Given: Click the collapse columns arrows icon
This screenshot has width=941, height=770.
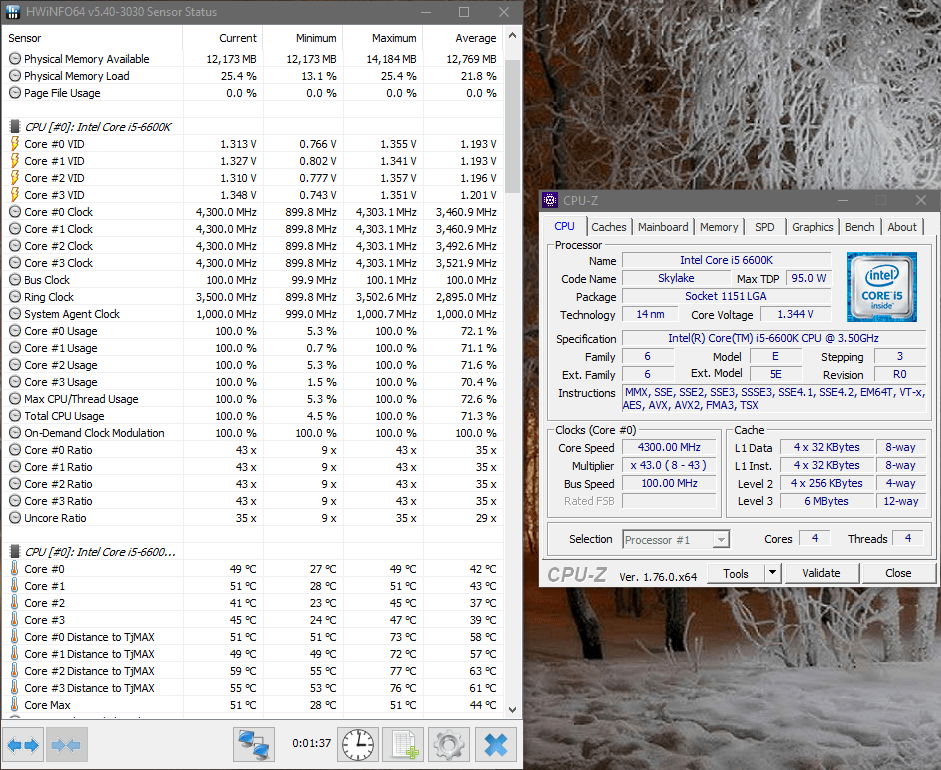Looking at the screenshot, I should click(x=67, y=745).
